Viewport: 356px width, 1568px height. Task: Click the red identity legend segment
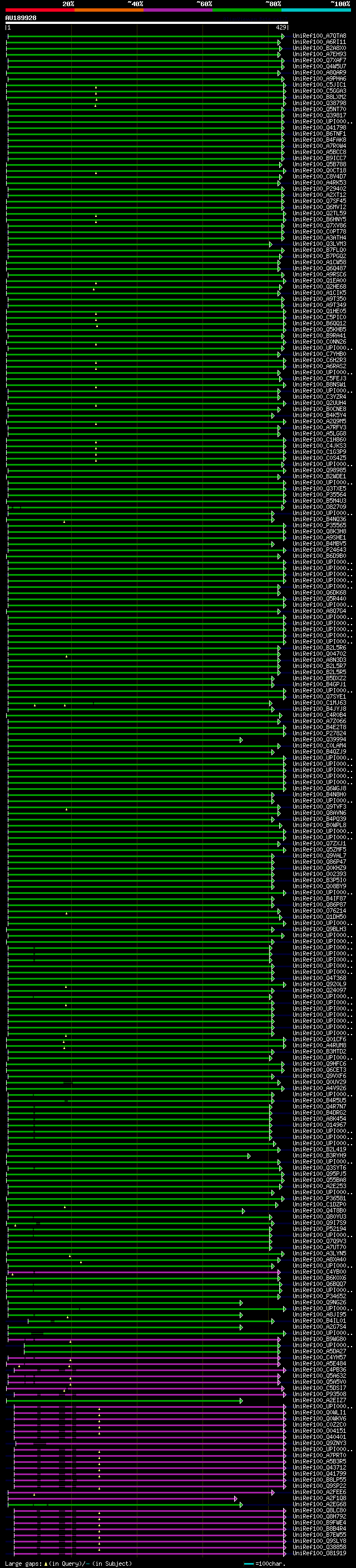click(x=39, y=10)
